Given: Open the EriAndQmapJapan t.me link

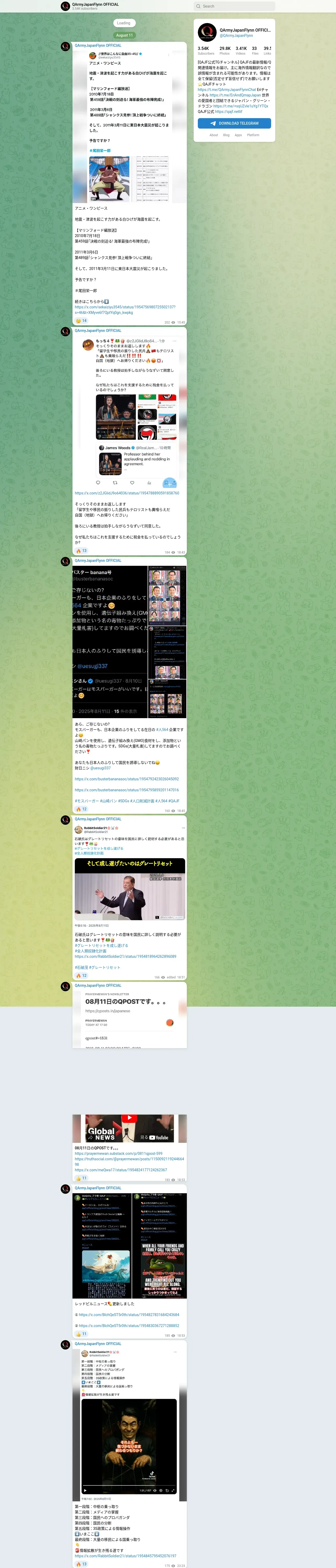Looking at the screenshot, I should pyautogui.click(x=235, y=95).
